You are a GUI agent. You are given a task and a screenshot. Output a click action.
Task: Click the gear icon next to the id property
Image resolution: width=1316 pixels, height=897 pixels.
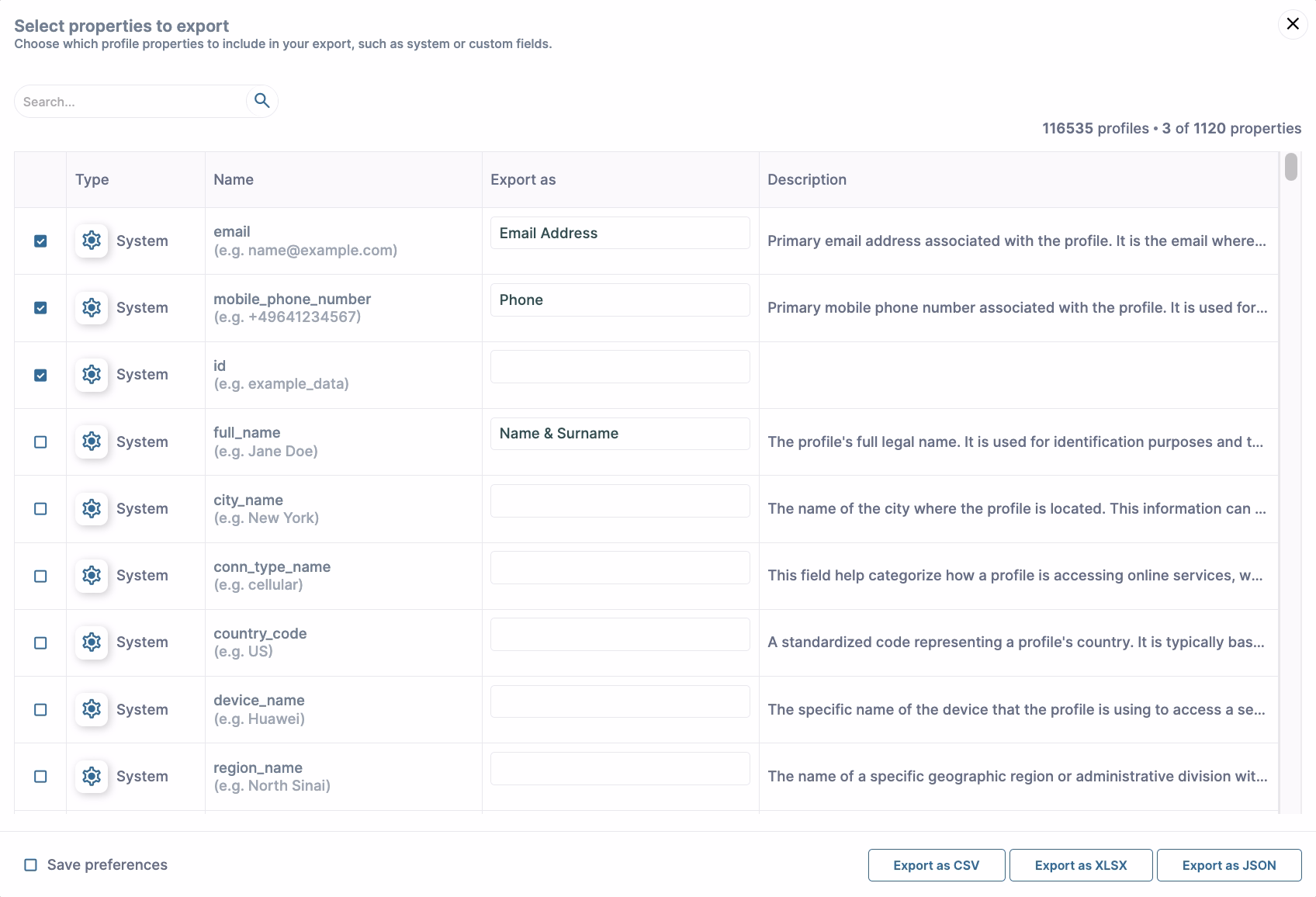91,374
